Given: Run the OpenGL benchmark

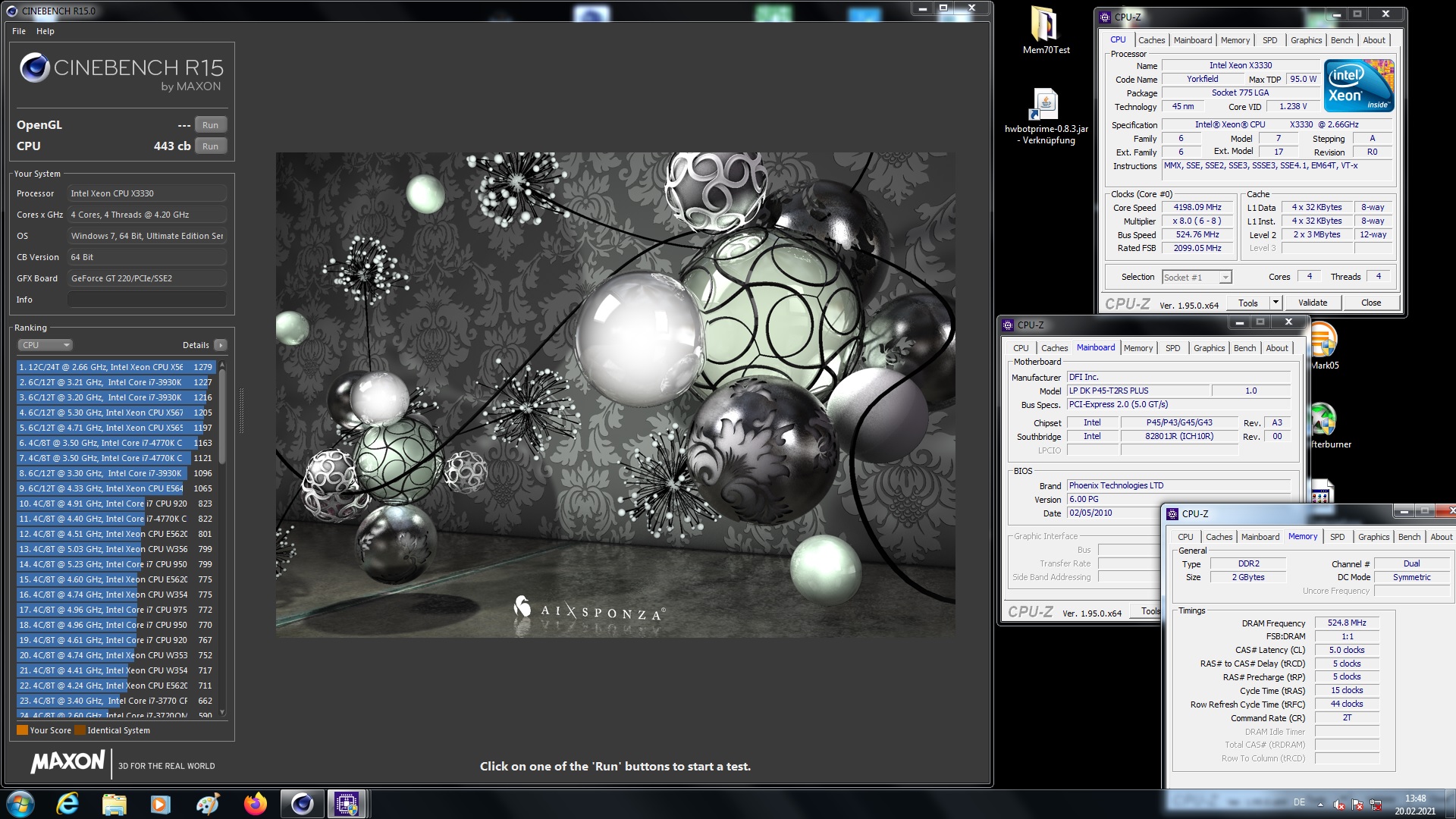Looking at the screenshot, I should (x=211, y=125).
